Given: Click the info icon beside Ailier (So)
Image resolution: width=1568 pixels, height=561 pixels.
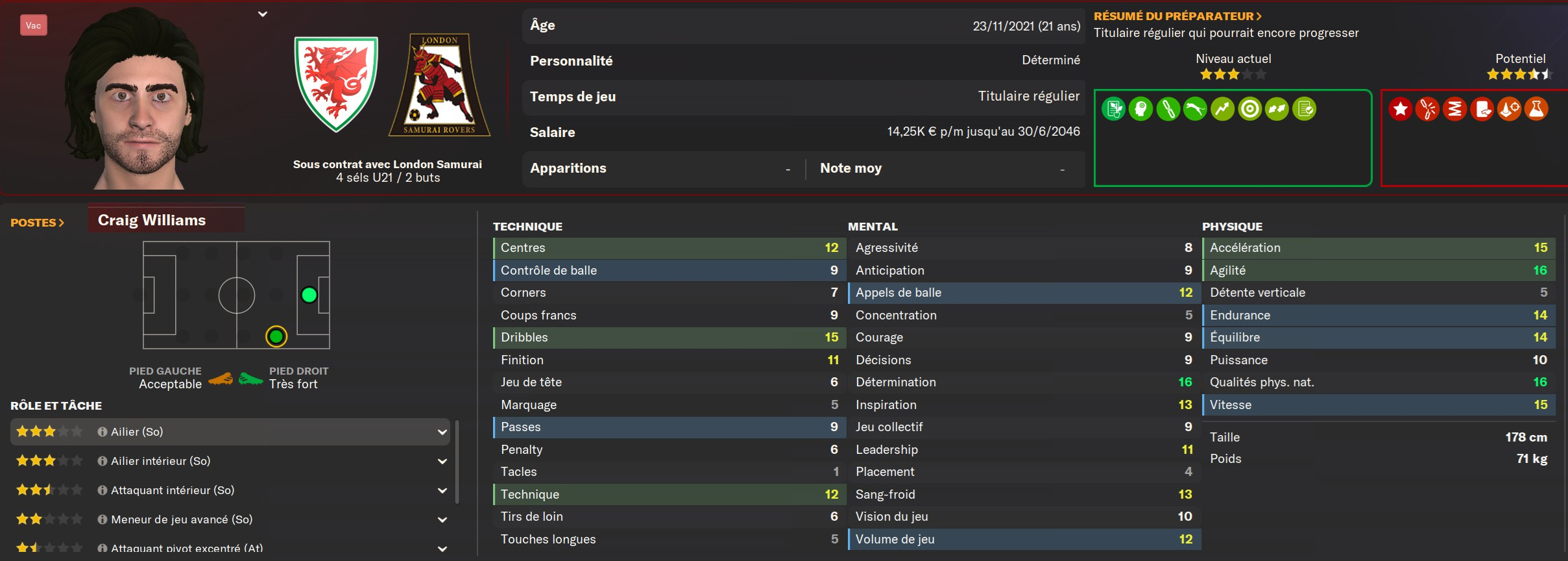Looking at the screenshot, I should (103, 432).
